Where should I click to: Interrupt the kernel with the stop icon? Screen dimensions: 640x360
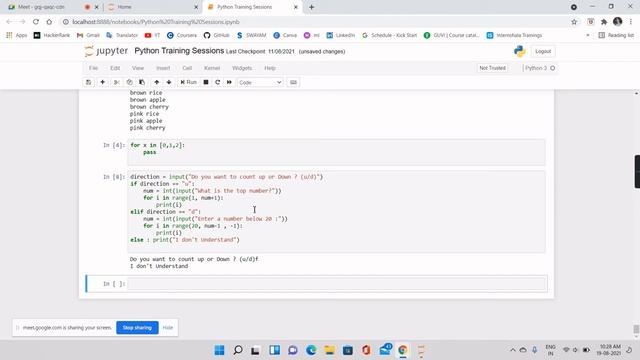coord(206,82)
